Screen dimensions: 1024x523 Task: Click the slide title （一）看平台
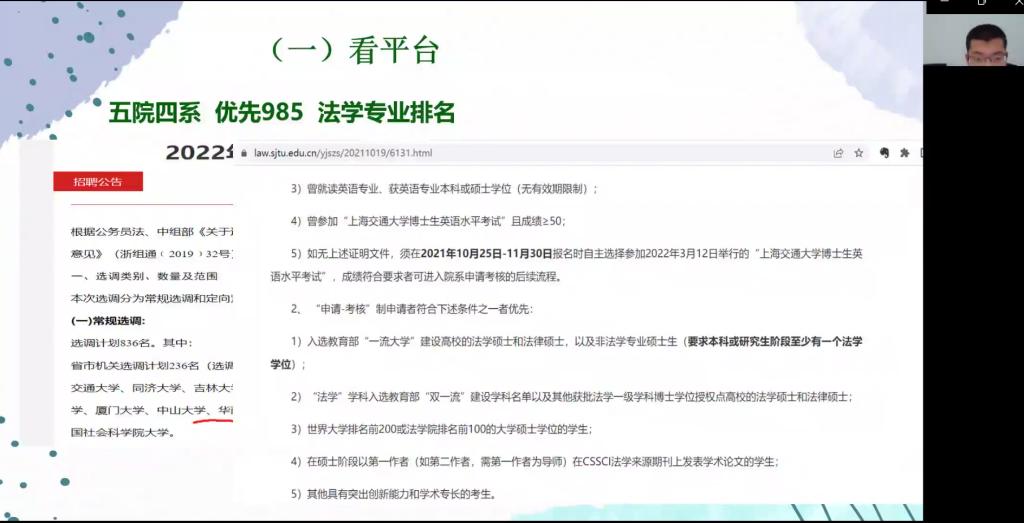tap(355, 50)
